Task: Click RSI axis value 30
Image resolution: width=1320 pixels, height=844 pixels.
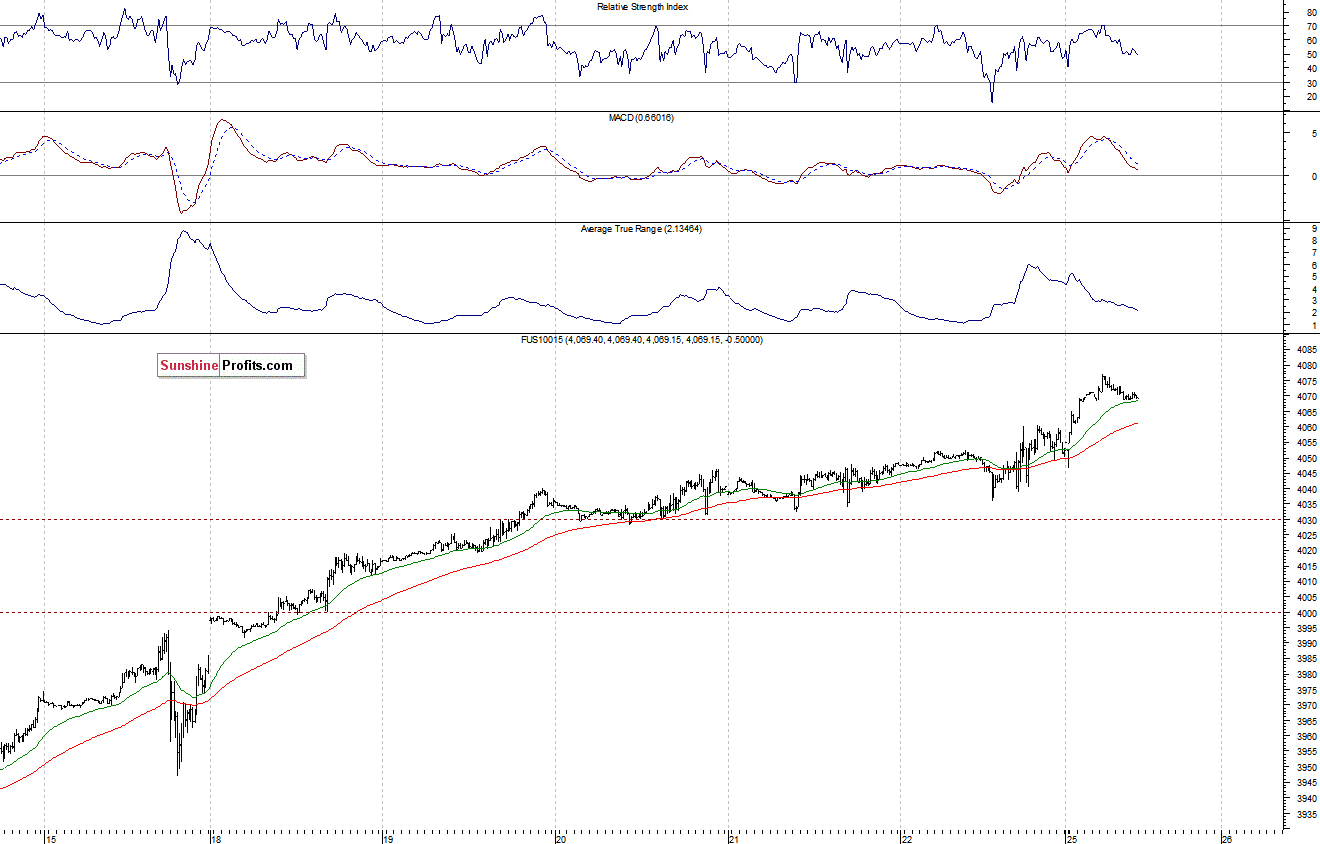Action: 1311,83
